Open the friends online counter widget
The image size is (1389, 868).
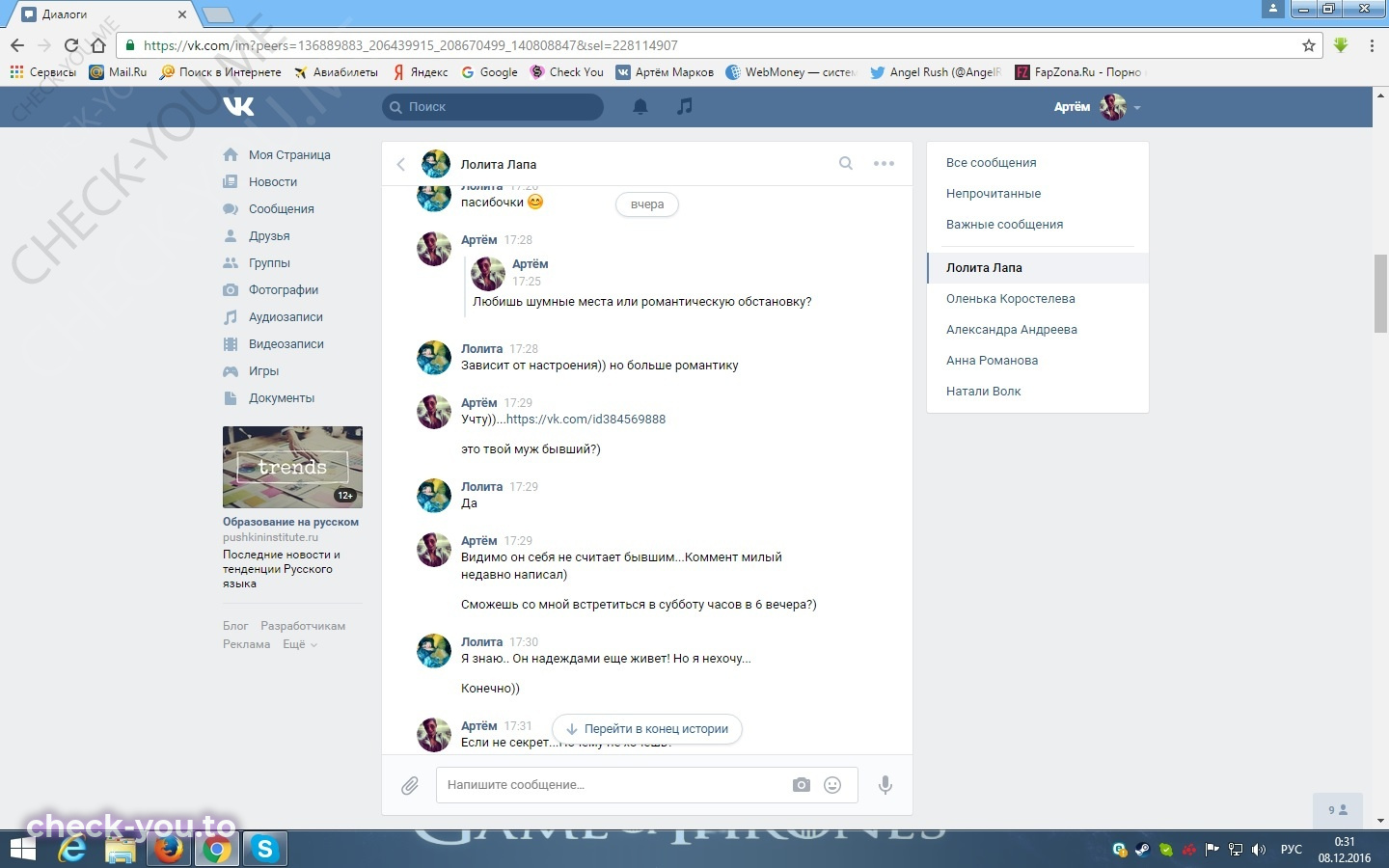tap(1338, 810)
